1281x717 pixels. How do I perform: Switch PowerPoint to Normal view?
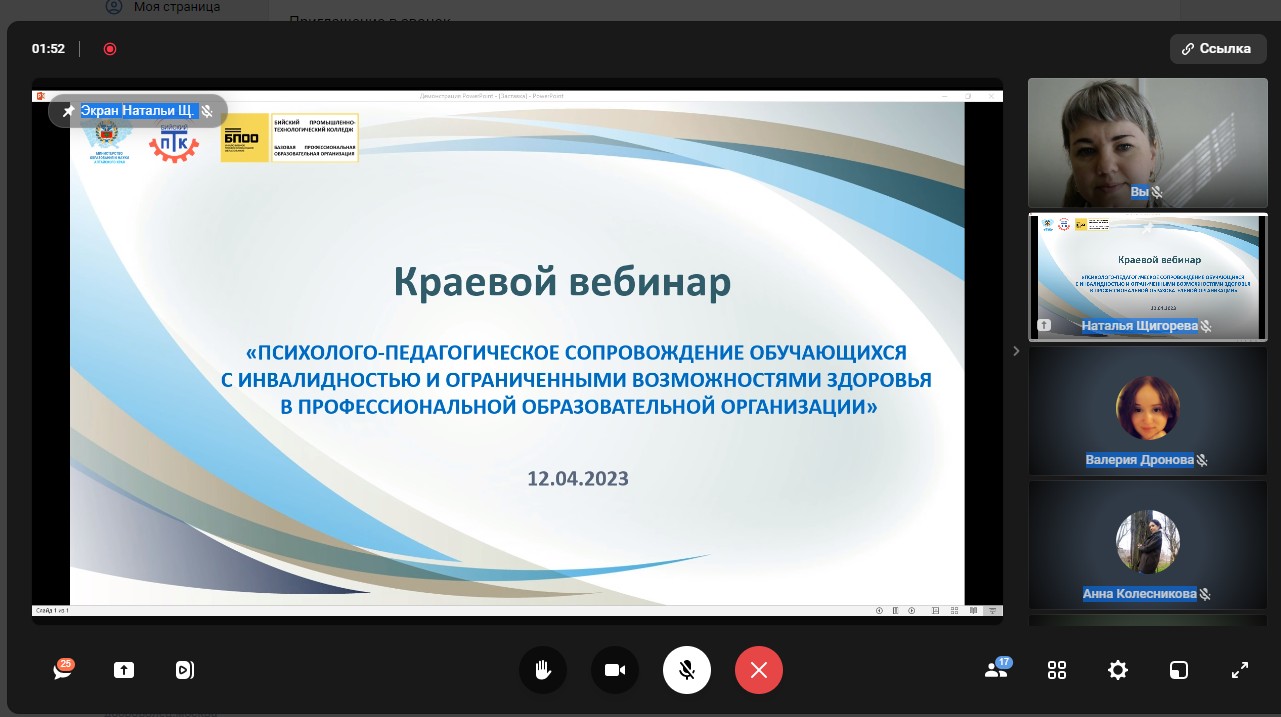point(935,610)
